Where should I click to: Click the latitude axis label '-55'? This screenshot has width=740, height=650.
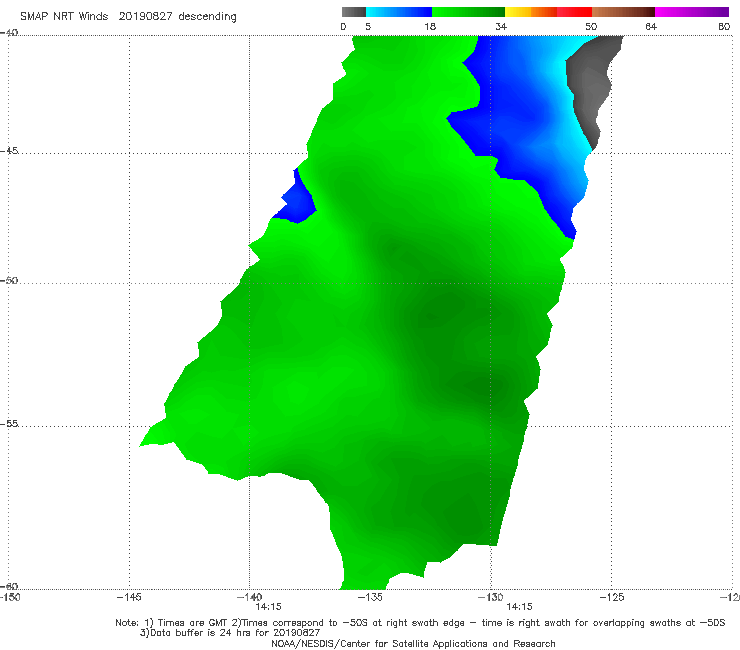pyautogui.click(x=9, y=424)
